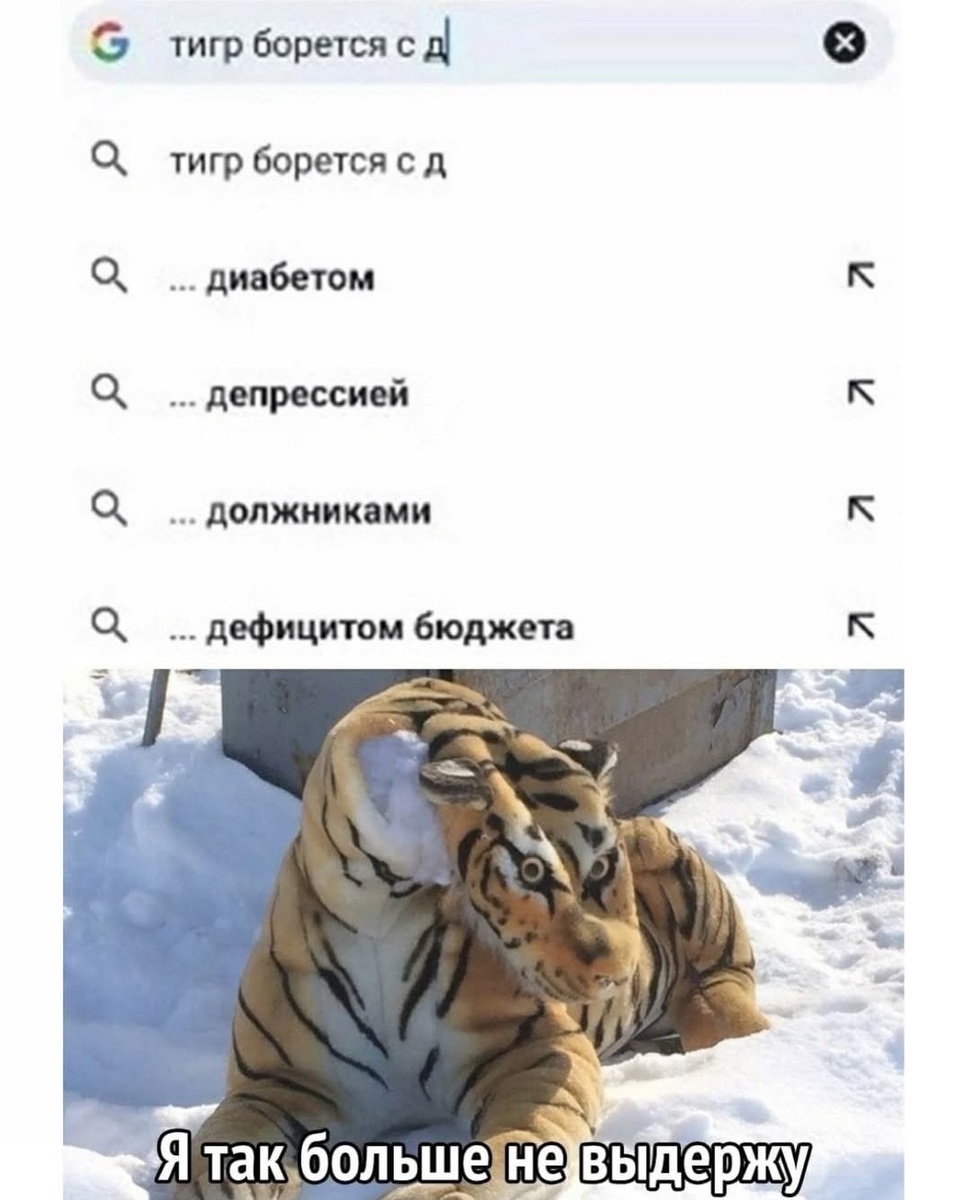Click magnifier icon beside 'дефицитом бюджета'
Image resolution: width=971 pixels, height=1200 pixels.
[x=105, y=626]
